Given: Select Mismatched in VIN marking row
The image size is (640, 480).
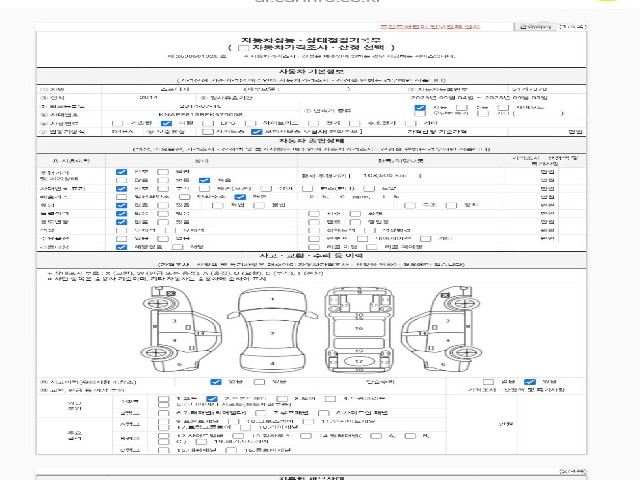Looking at the screenshot, I should (266, 189).
